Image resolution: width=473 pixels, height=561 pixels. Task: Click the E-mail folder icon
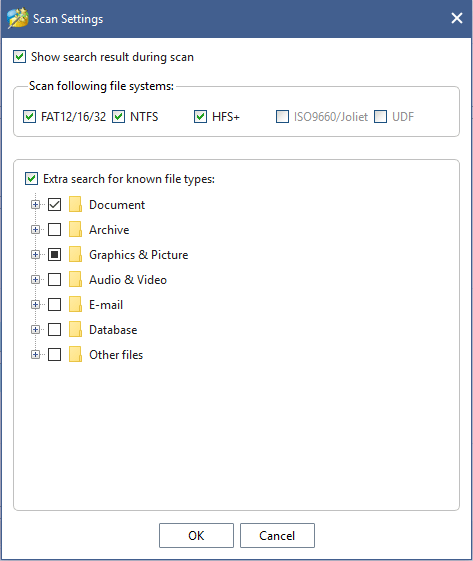coord(75,304)
